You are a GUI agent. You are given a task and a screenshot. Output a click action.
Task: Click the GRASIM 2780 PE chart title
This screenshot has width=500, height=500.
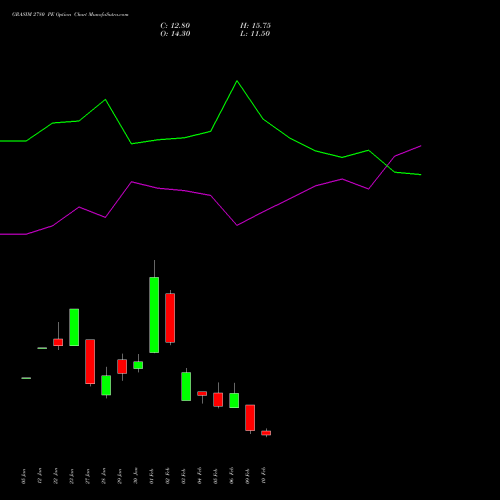[x=70, y=15]
